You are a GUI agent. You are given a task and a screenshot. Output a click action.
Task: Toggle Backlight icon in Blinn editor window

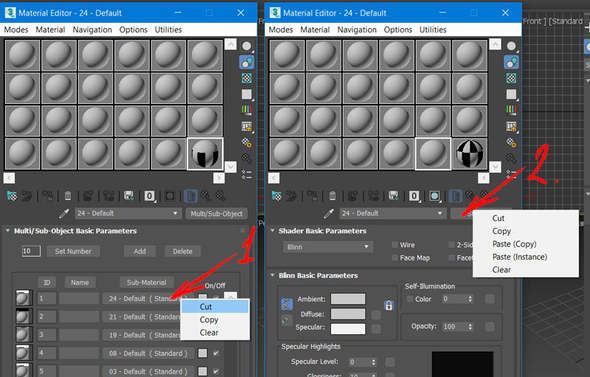[511, 62]
